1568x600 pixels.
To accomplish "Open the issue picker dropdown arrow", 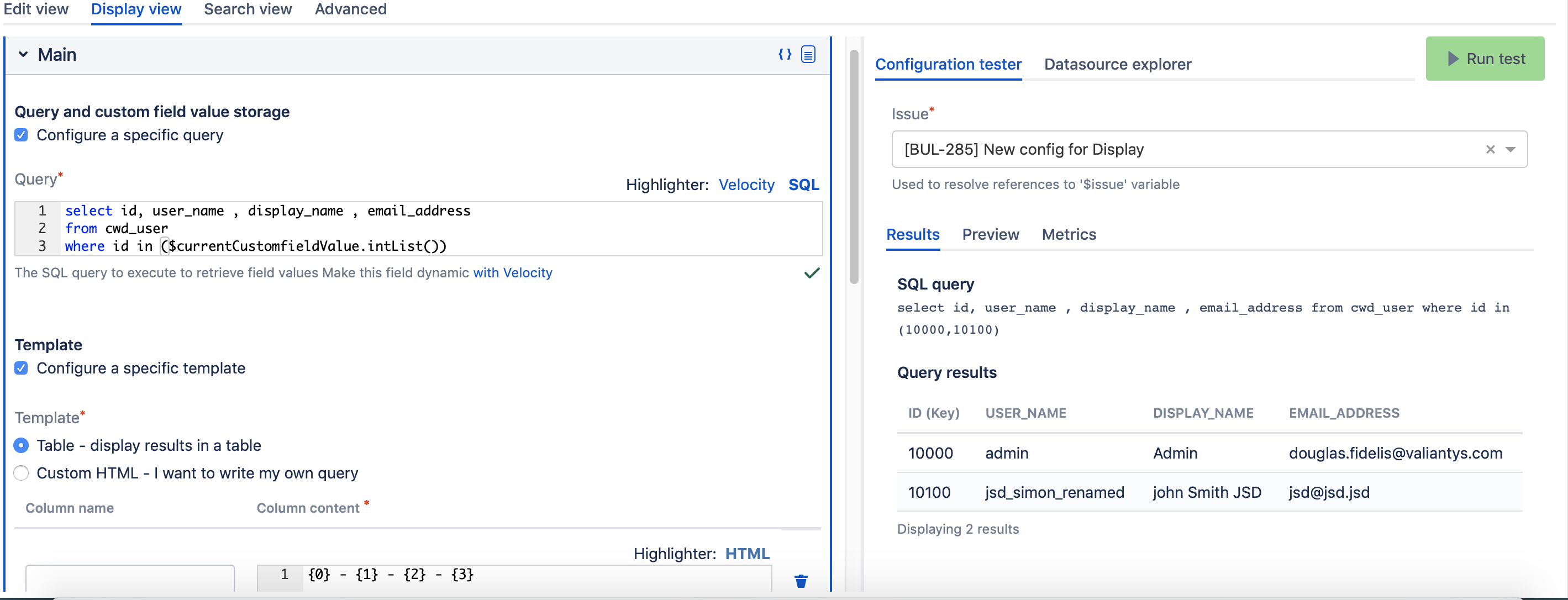I will click(x=1511, y=149).
